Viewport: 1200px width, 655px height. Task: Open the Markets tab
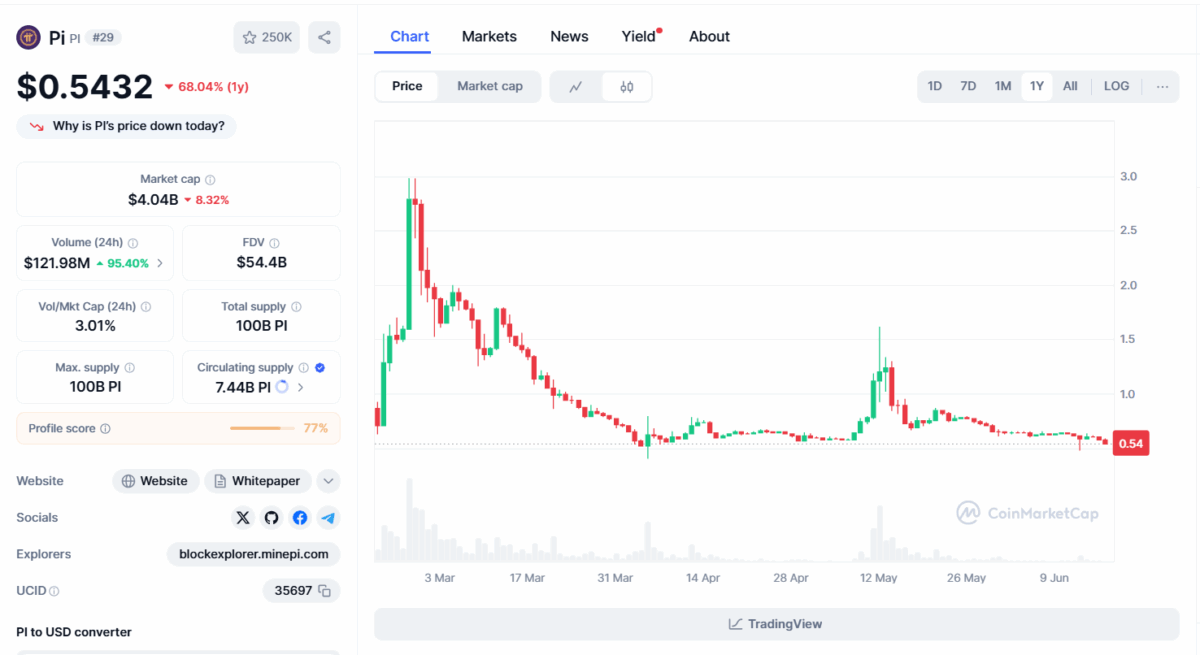point(489,36)
